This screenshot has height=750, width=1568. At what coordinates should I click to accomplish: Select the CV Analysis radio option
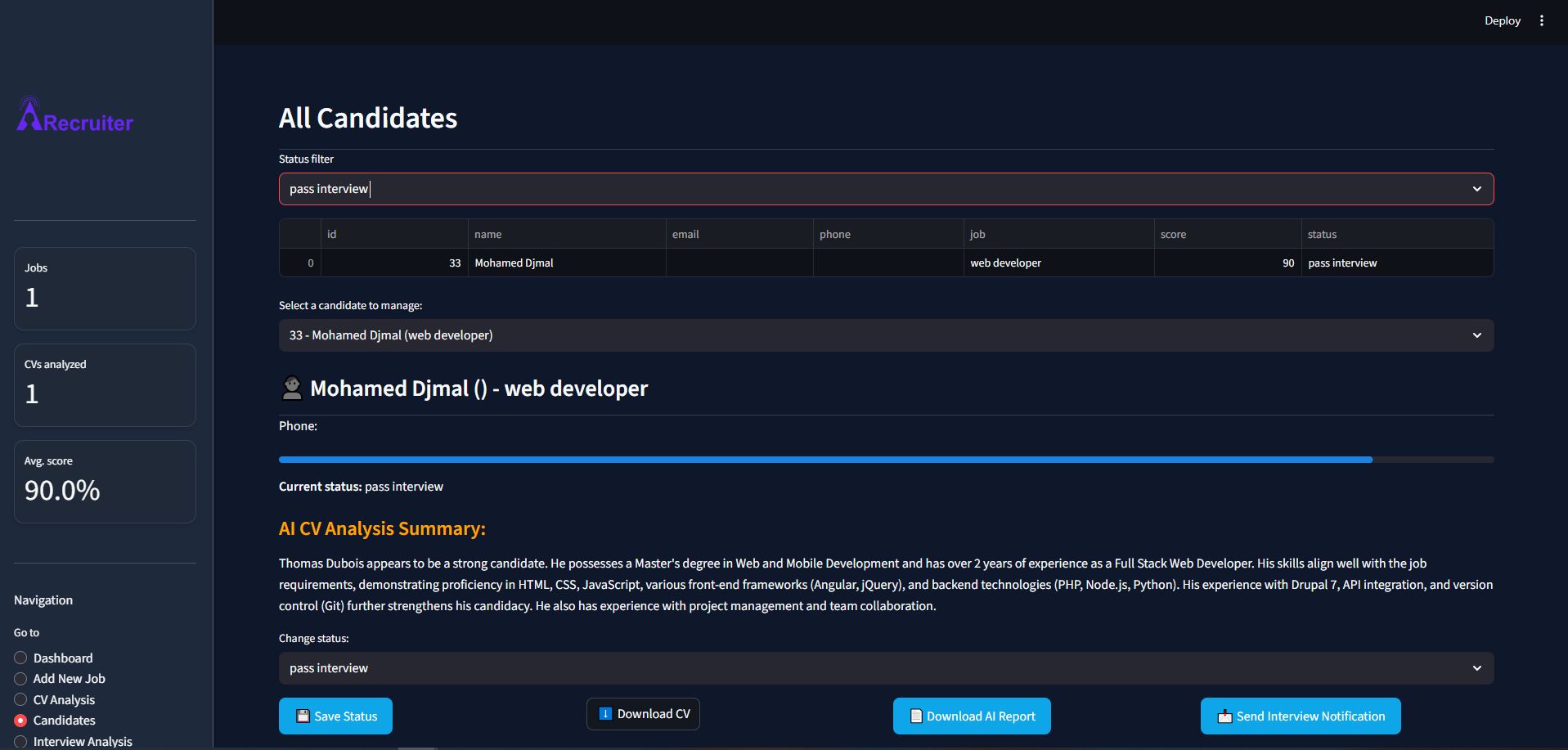pos(21,700)
